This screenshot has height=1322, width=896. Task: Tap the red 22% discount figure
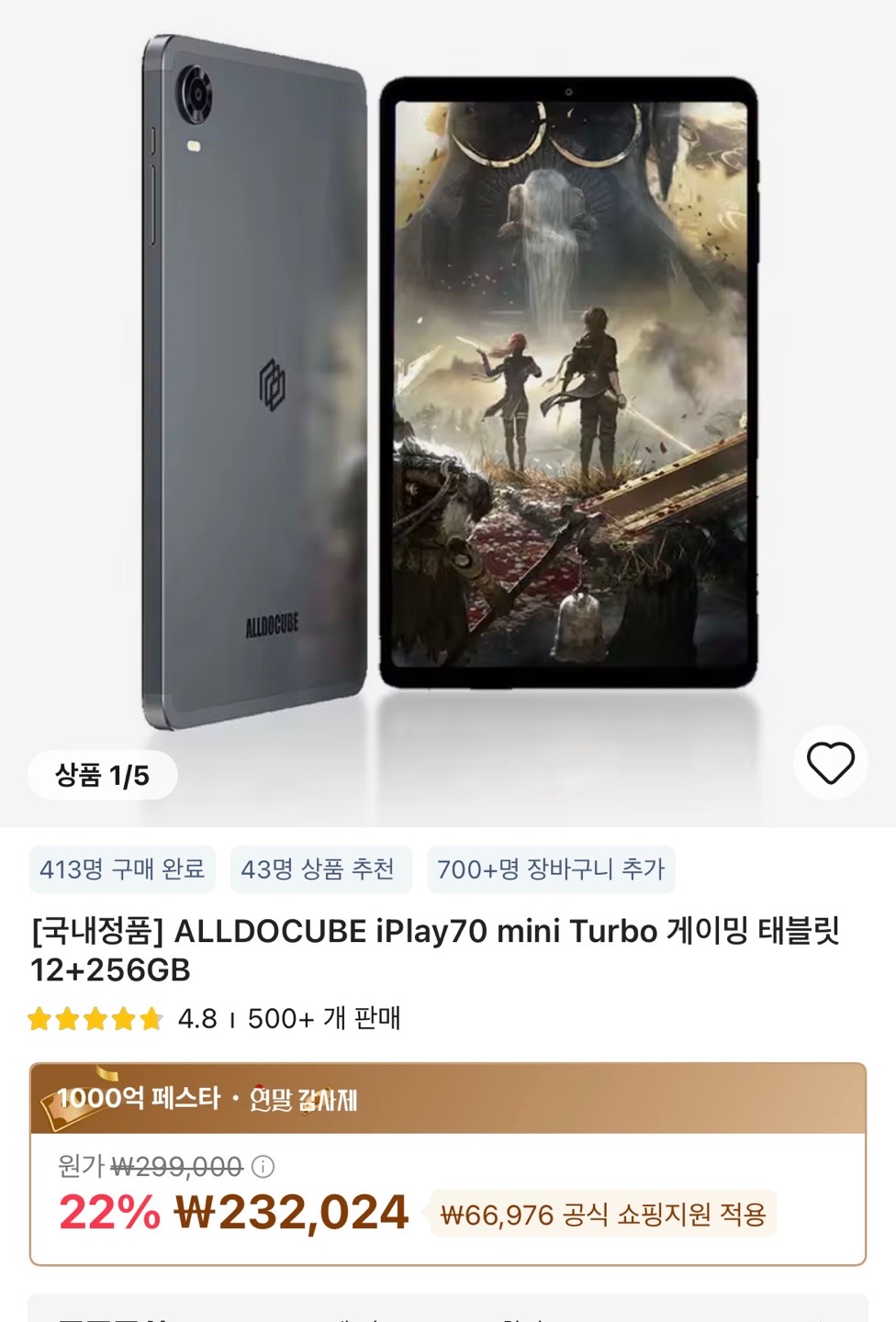coord(109,1213)
